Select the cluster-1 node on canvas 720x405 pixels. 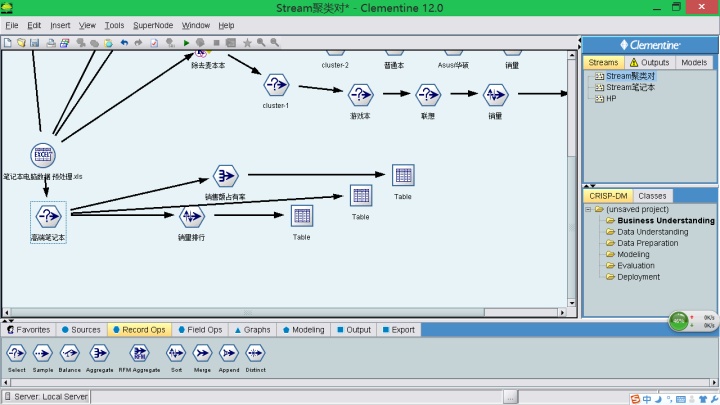coord(276,85)
